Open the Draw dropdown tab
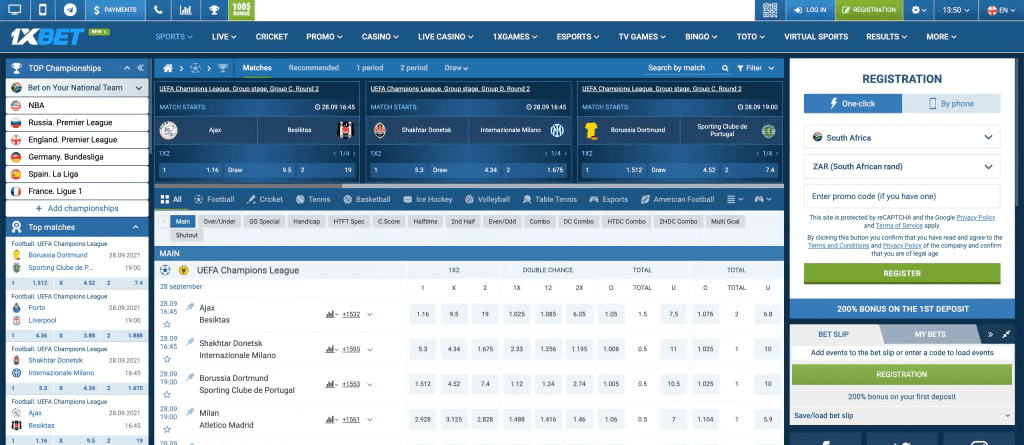The image size is (1024, 445). pyautogui.click(x=456, y=68)
